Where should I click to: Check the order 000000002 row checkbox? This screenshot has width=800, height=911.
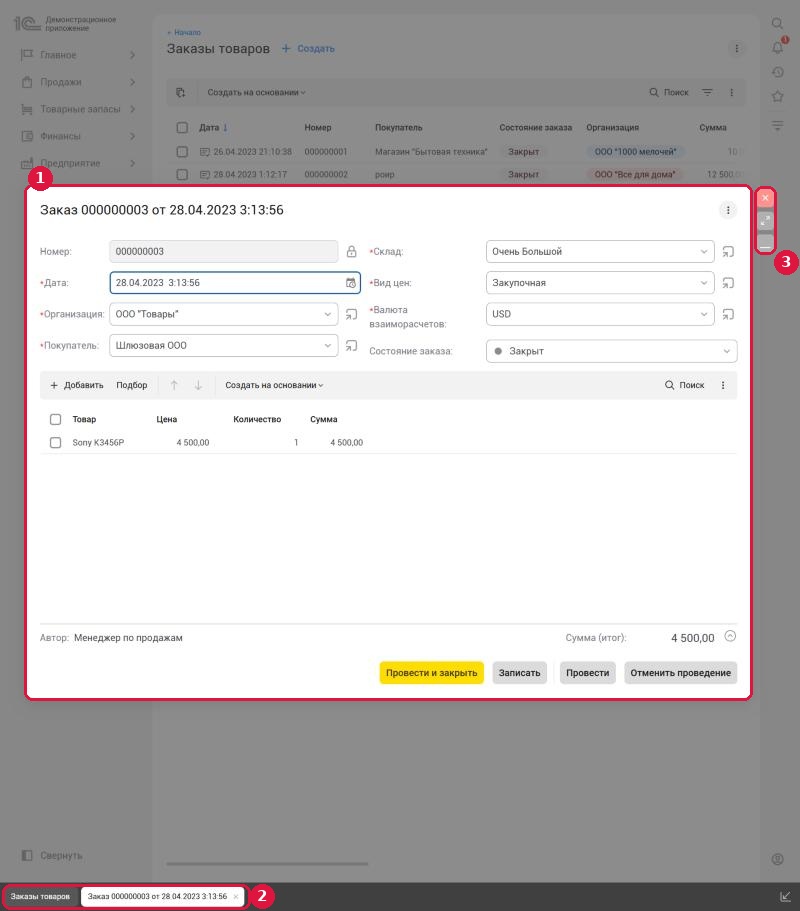[182, 174]
